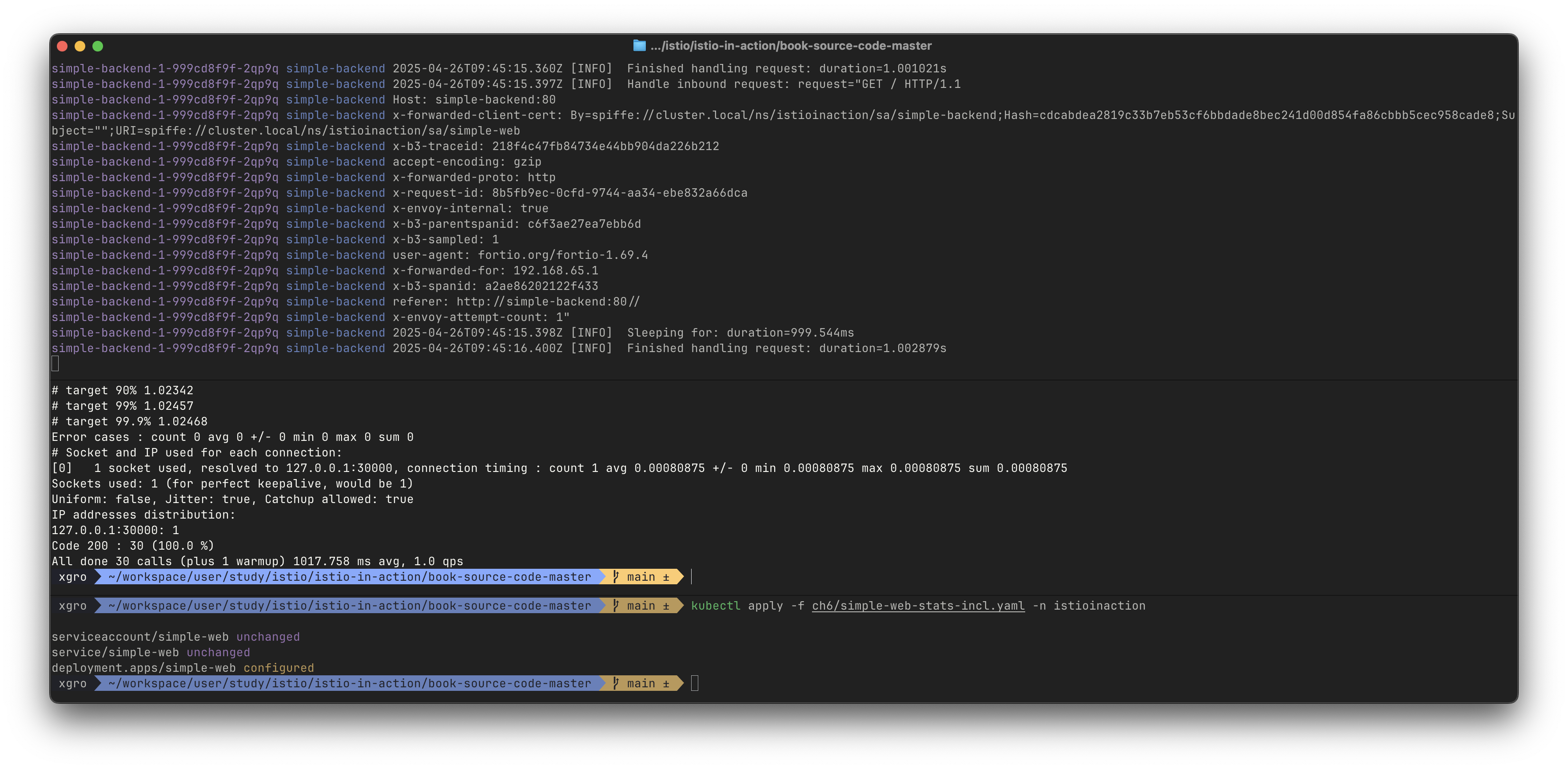This screenshot has width=1568, height=769.
Task: Click the window title book-source-code-master
Action: click(x=791, y=46)
